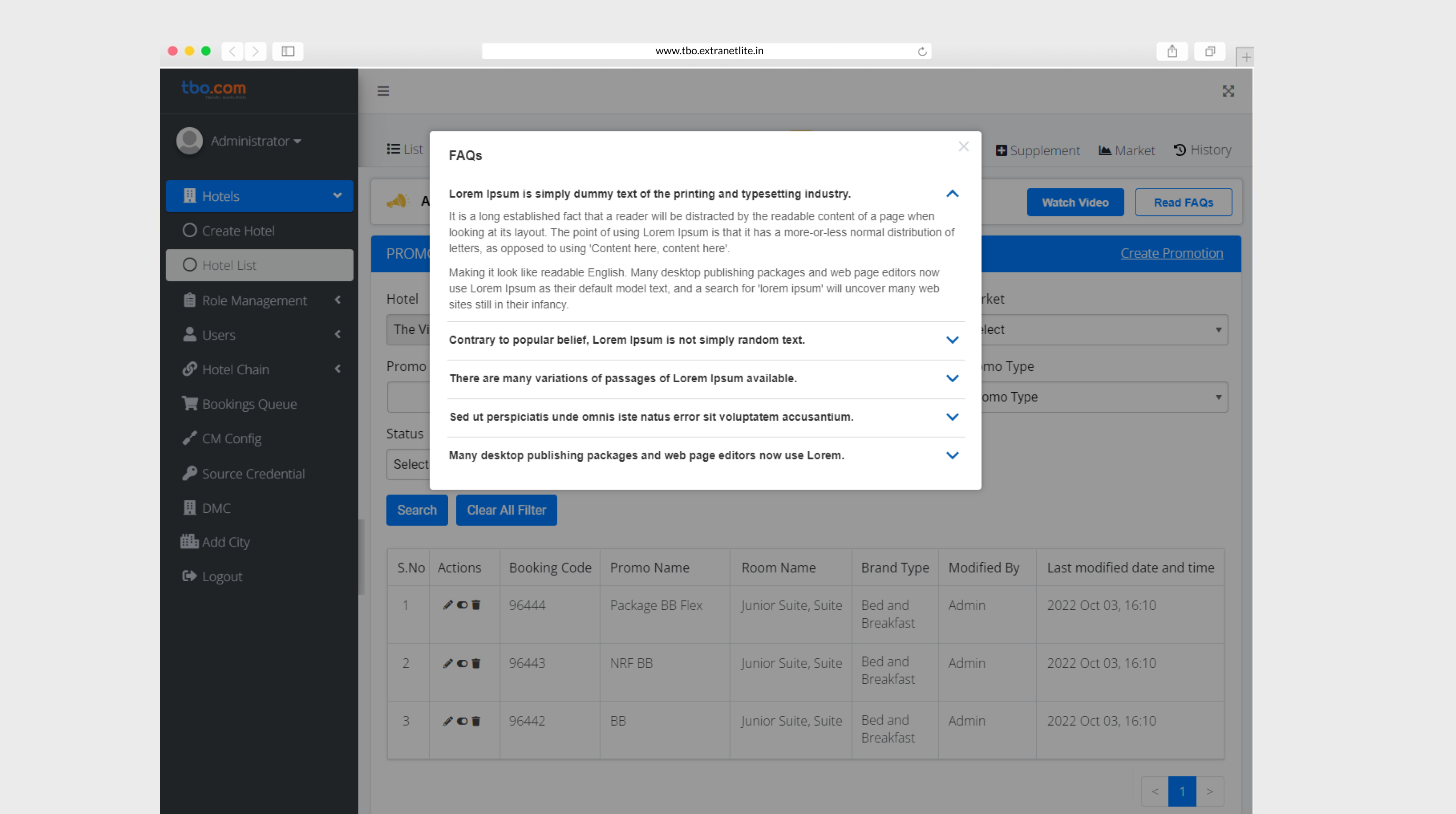Viewport: 1456px width, 814px height.
Task: Open Hotel List in sidebar
Action: click(x=259, y=265)
